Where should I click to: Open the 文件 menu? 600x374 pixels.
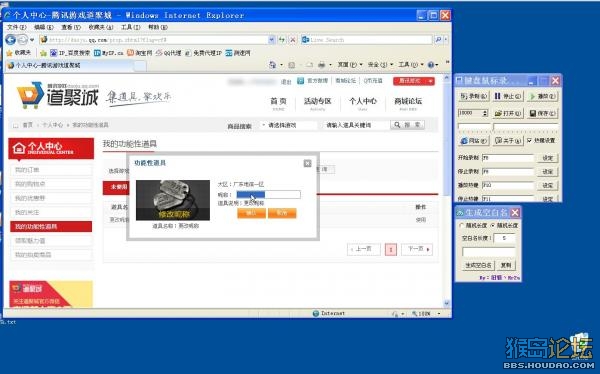(16, 27)
